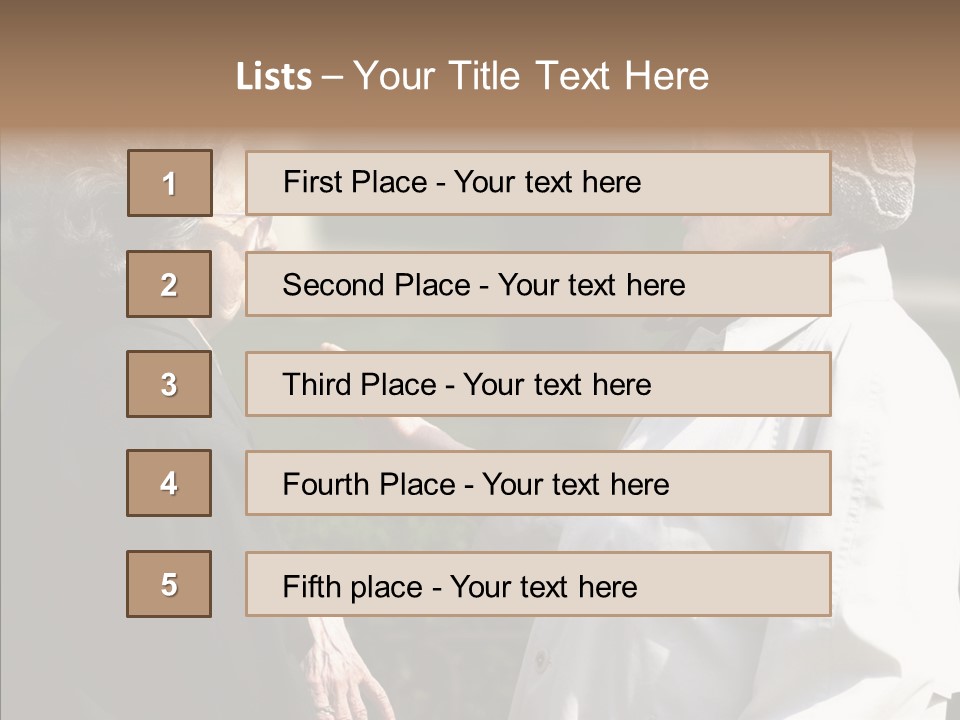Click the words 'Third Place'
The width and height of the screenshot is (960, 720).
click(359, 384)
